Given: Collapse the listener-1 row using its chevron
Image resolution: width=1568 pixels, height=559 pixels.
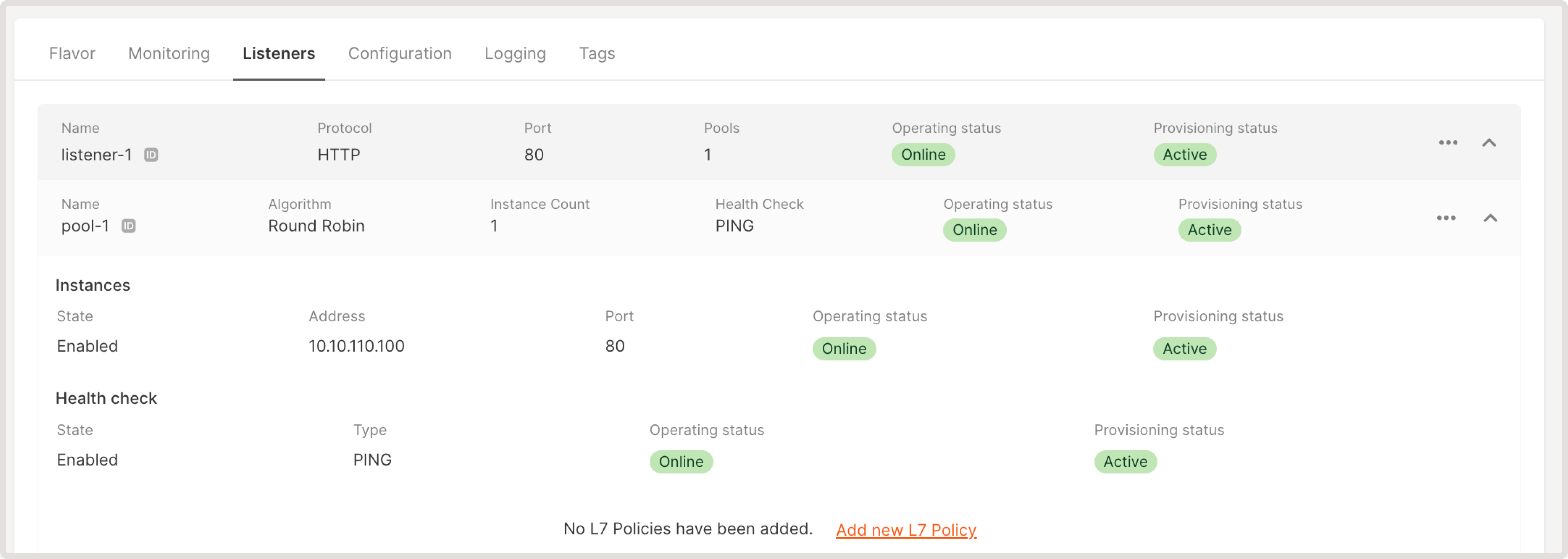Looking at the screenshot, I should (1490, 142).
